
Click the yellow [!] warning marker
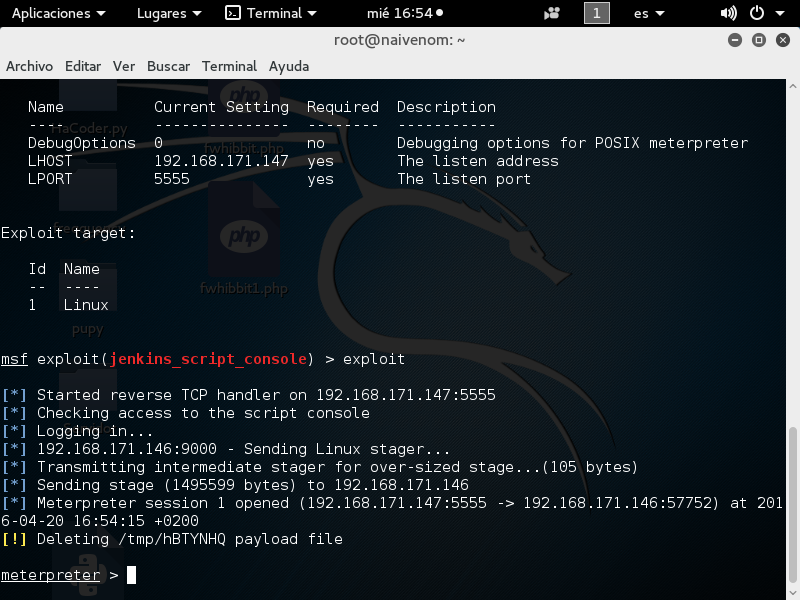pyautogui.click(x=14, y=539)
